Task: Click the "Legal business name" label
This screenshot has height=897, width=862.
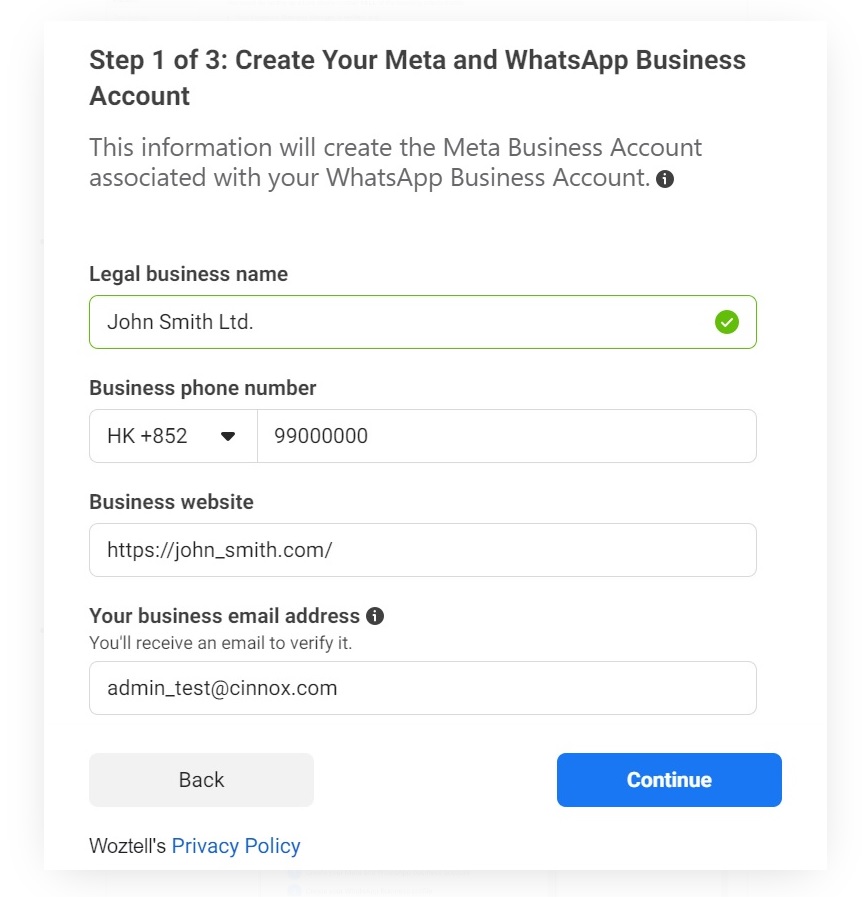Action: (x=188, y=274)
